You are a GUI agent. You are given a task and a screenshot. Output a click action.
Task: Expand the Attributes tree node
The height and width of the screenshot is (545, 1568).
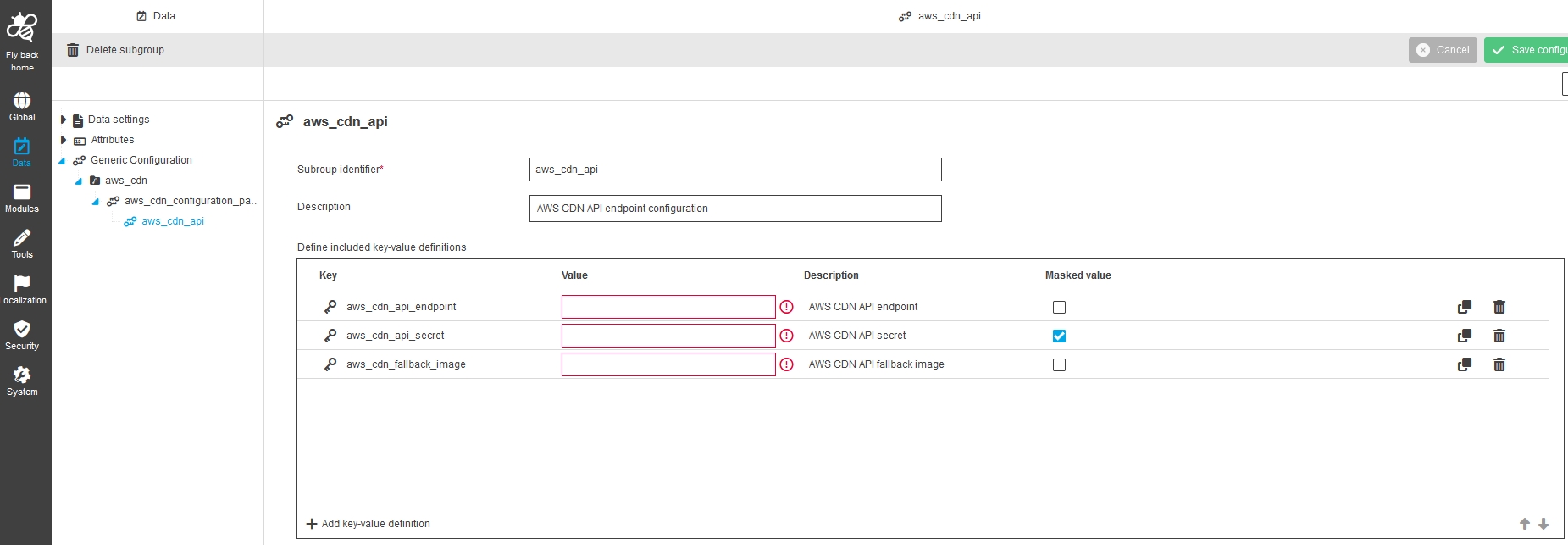click(x=64, y=140)
